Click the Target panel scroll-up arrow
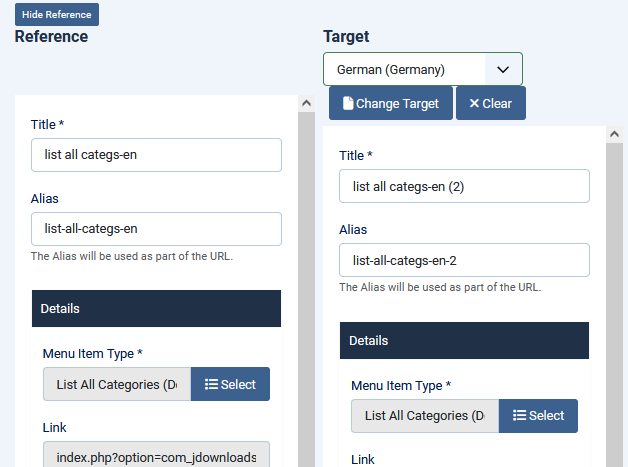Viewport: 628px width, 467px height. [614, 135]
